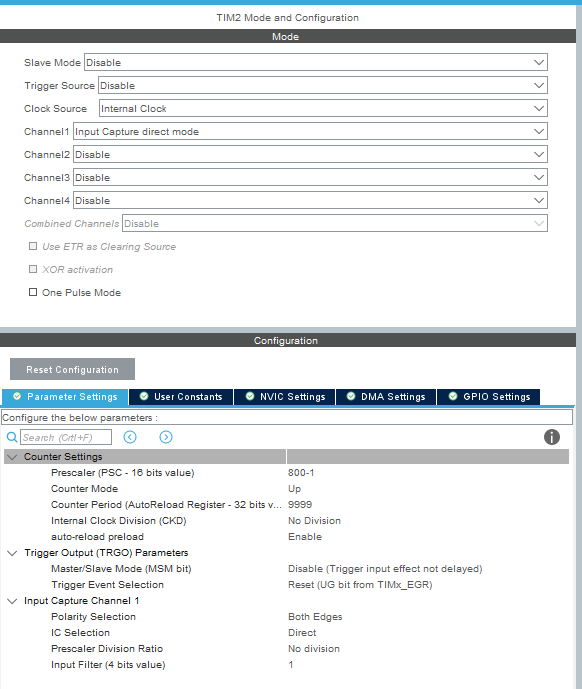Click the IC Selection label

tap(80, 633)
